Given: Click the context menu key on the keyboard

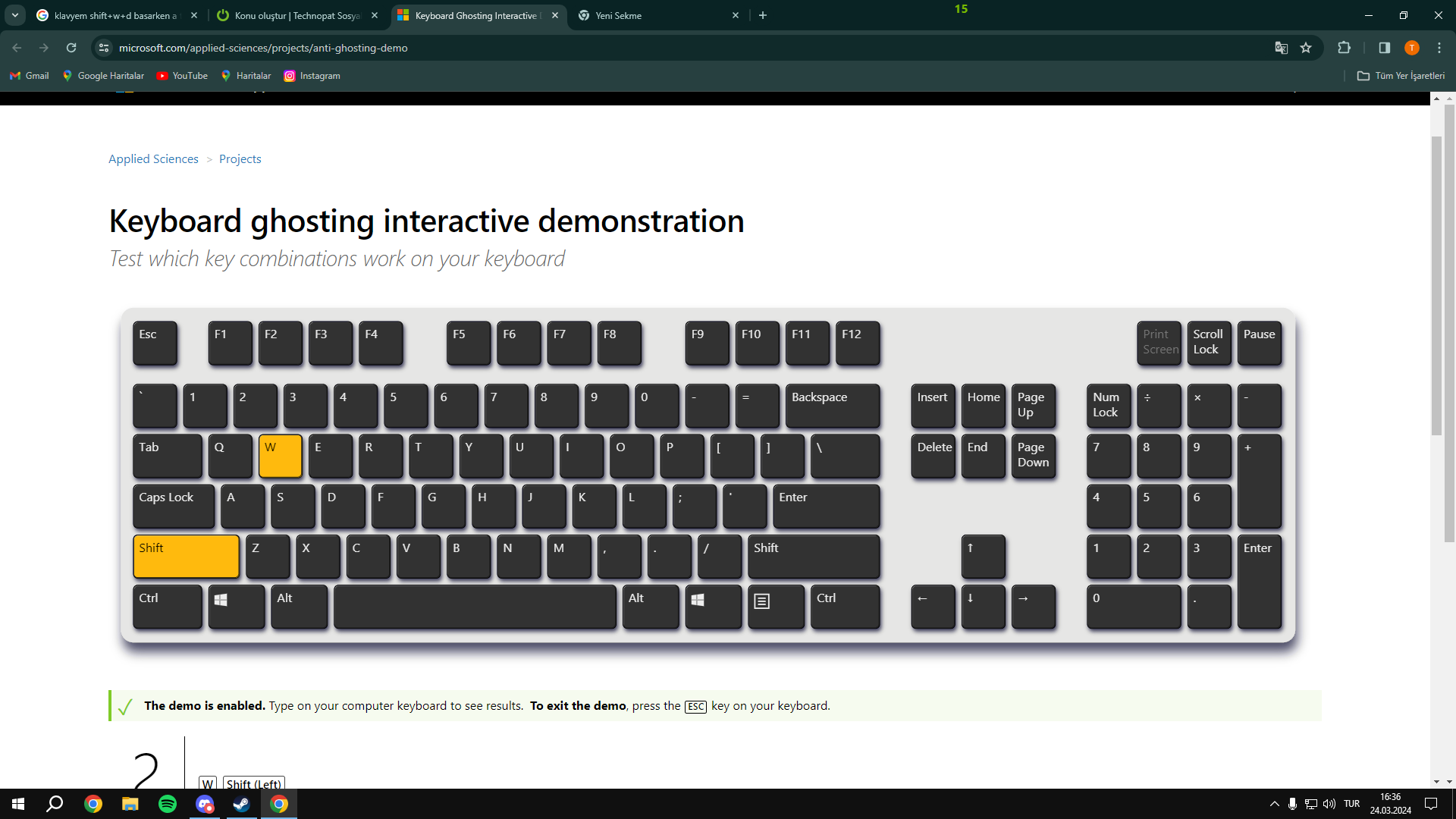Looking at the screenshot, I should 775,606.
